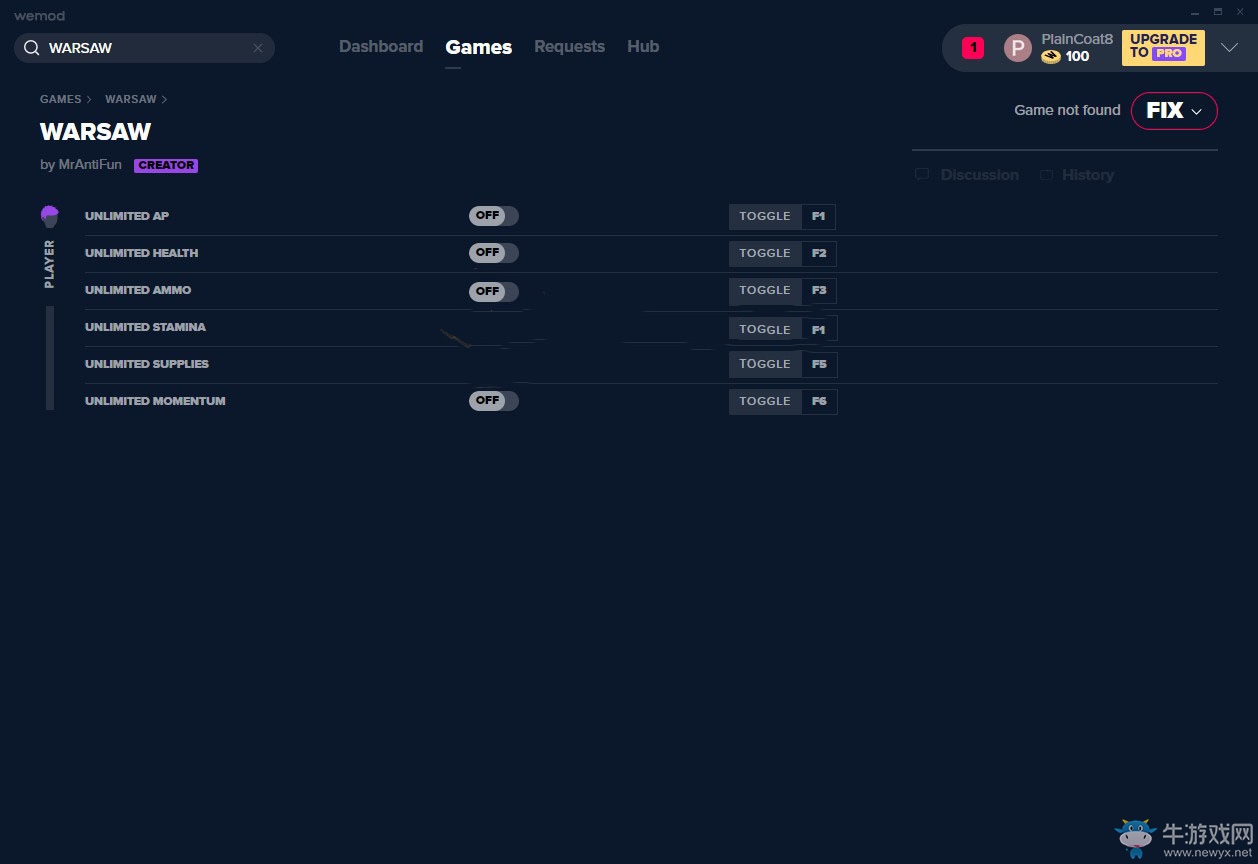
Task: Click Upgrade to Pro button
Action: (x=1163, y=47)
